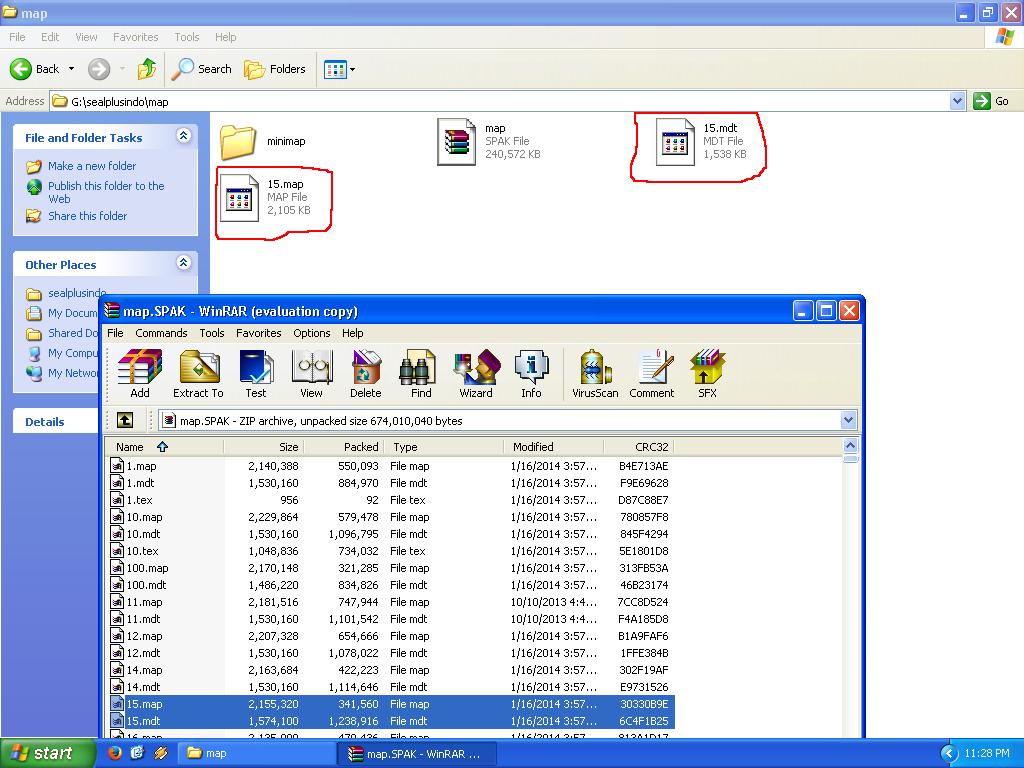Select the minimap folder
The height and width of the screenshot is (768, 1024).
click(263, 141)
